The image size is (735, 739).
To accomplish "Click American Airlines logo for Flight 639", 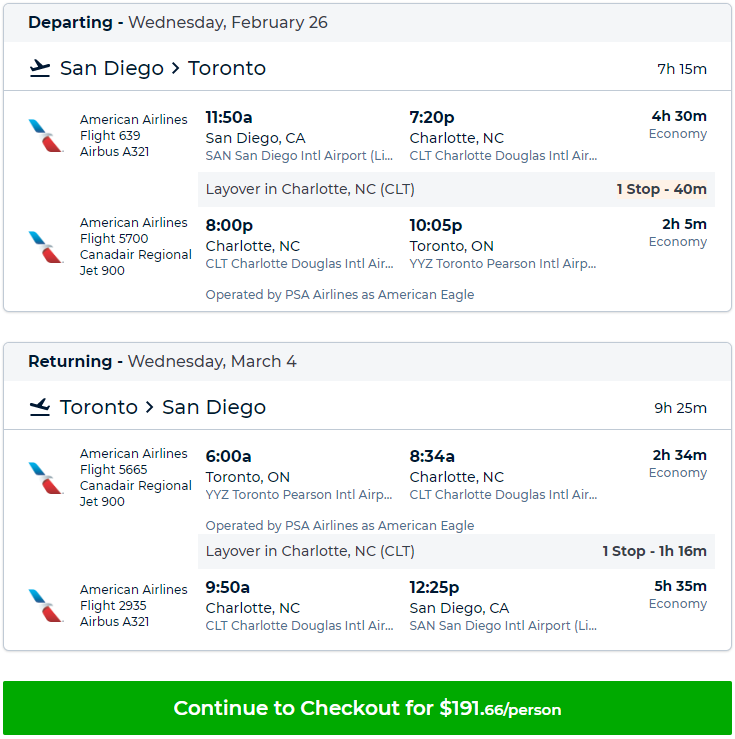I will 46,136.
